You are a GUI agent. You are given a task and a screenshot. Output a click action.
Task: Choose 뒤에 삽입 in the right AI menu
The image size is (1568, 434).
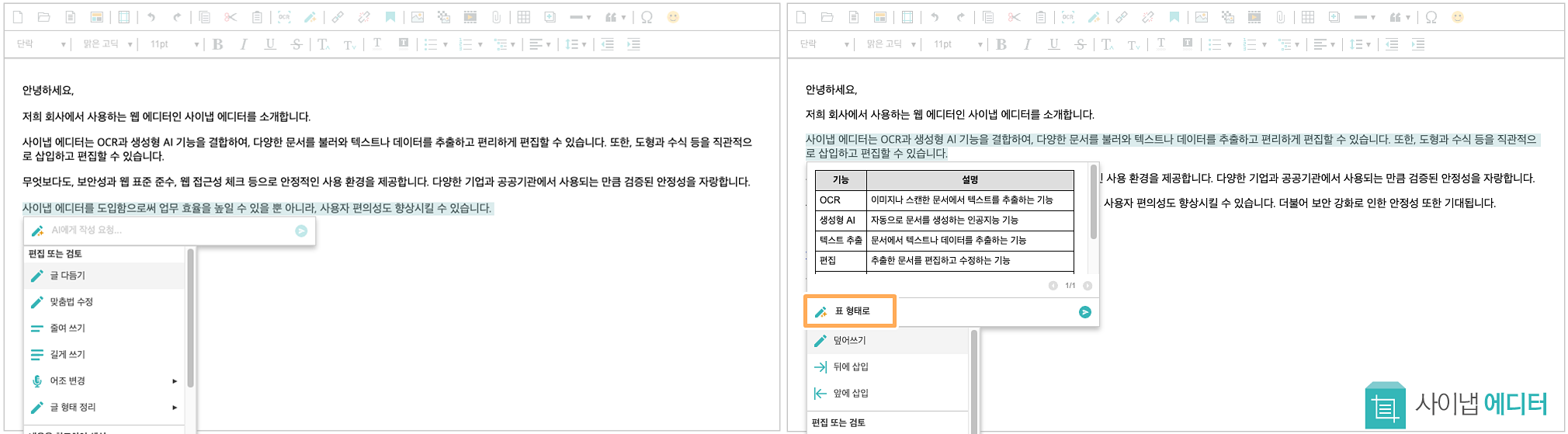click(888, 367)
